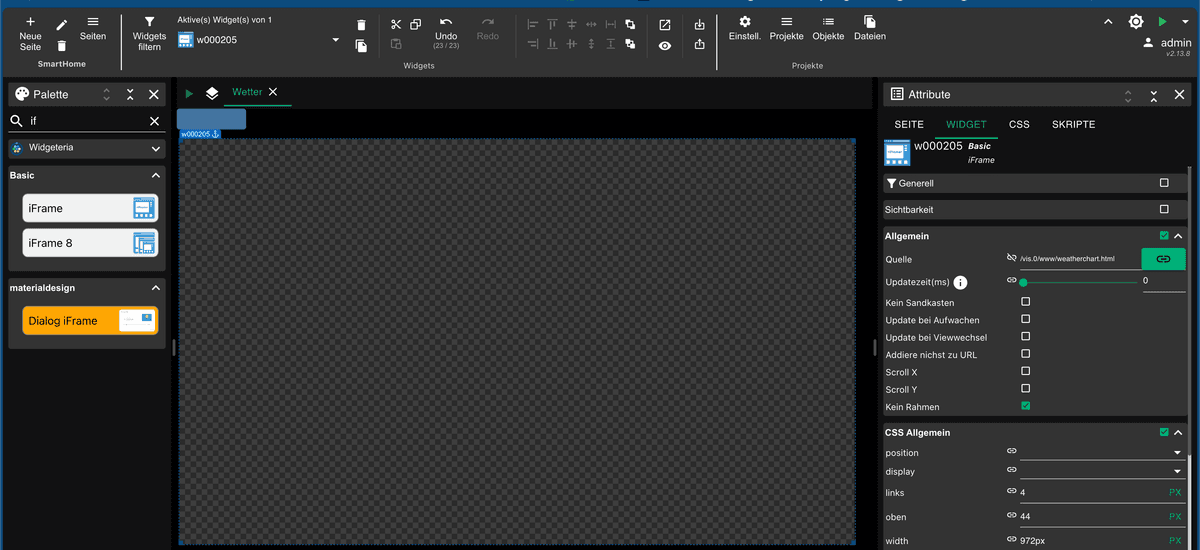Copy the widget with the copy icon
The height and width of the screenshot is (550, 1200).
(415, 24)
